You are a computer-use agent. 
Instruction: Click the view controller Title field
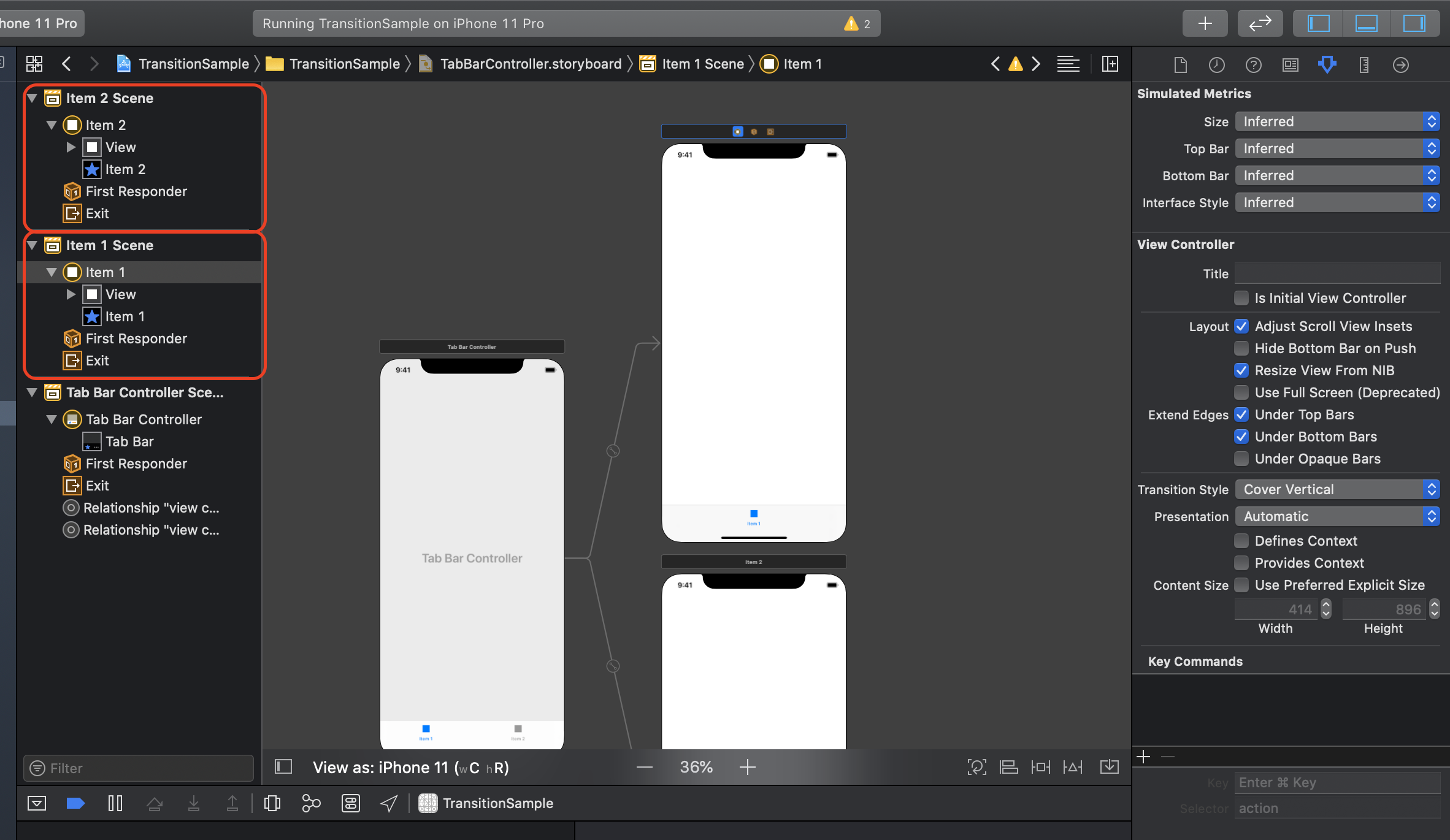coord(1337,273)
